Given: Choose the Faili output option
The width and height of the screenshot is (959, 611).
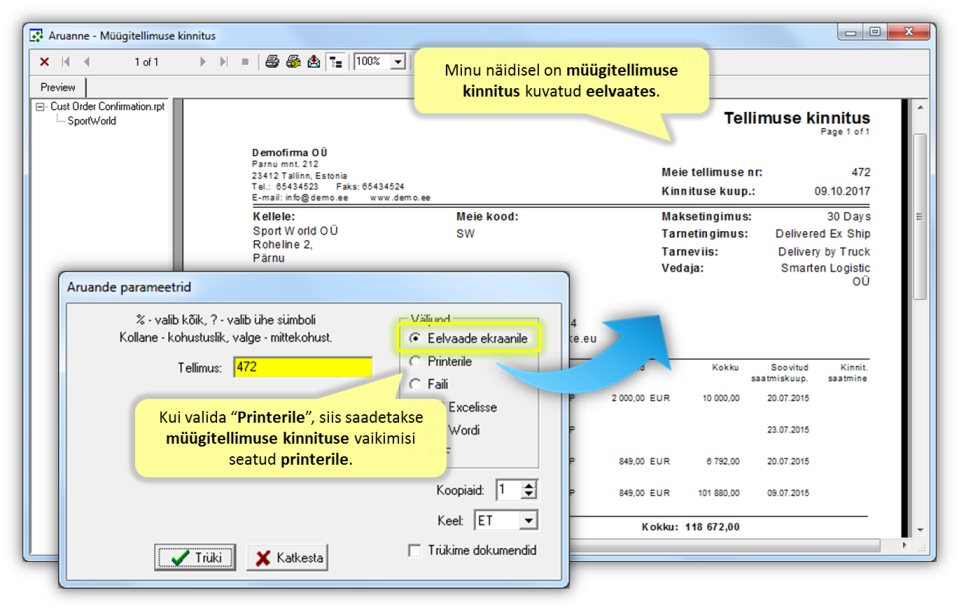Looking at the screenshot, I should click(x=415, y=384).
